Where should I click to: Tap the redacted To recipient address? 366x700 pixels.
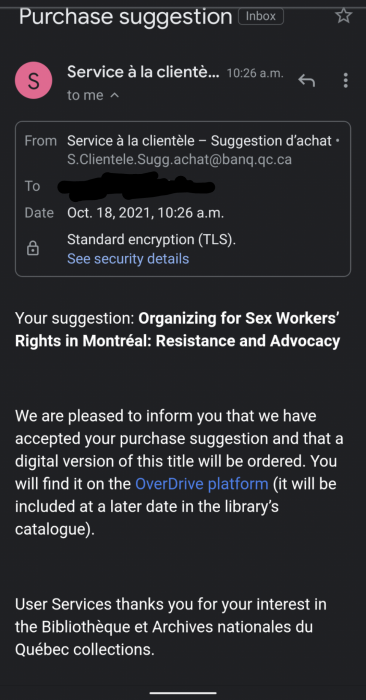coord(137,186)
